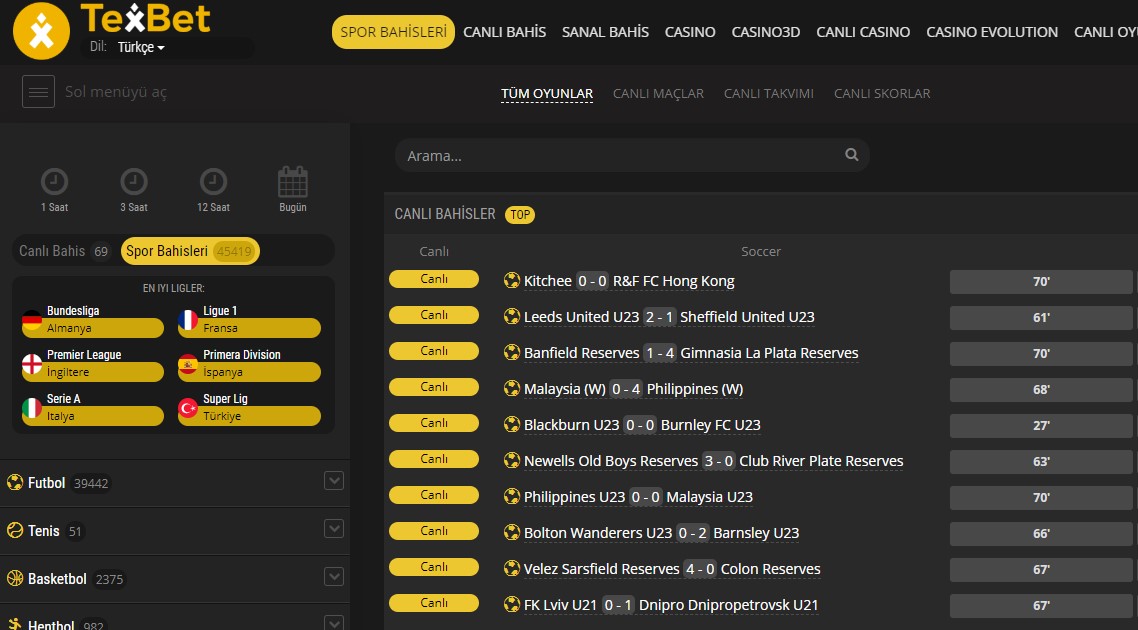The height and width of the screenshot is (630, 1138).
Task: Click the Bugün calendar icon
Action: [293, 182]
